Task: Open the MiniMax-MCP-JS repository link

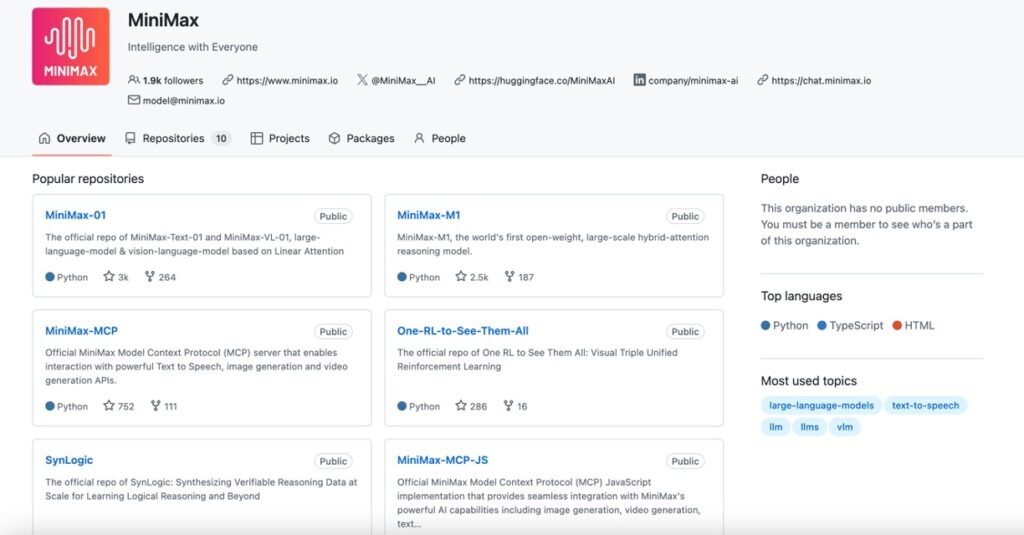Action: pos(442,460)
